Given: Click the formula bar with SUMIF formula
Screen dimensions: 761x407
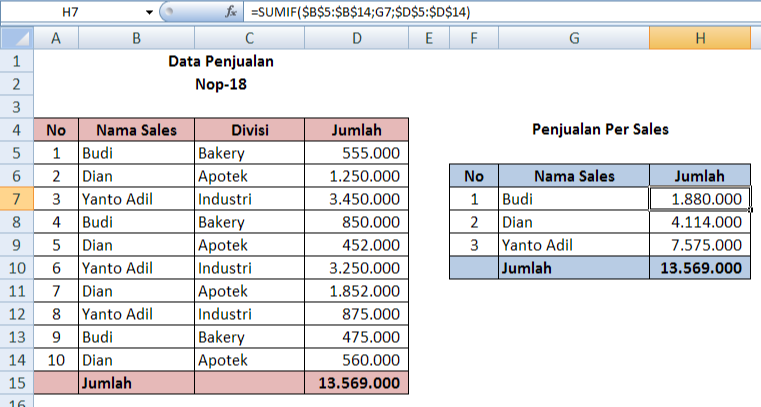Looking at the screenshot, I should (x=500, y=12).
